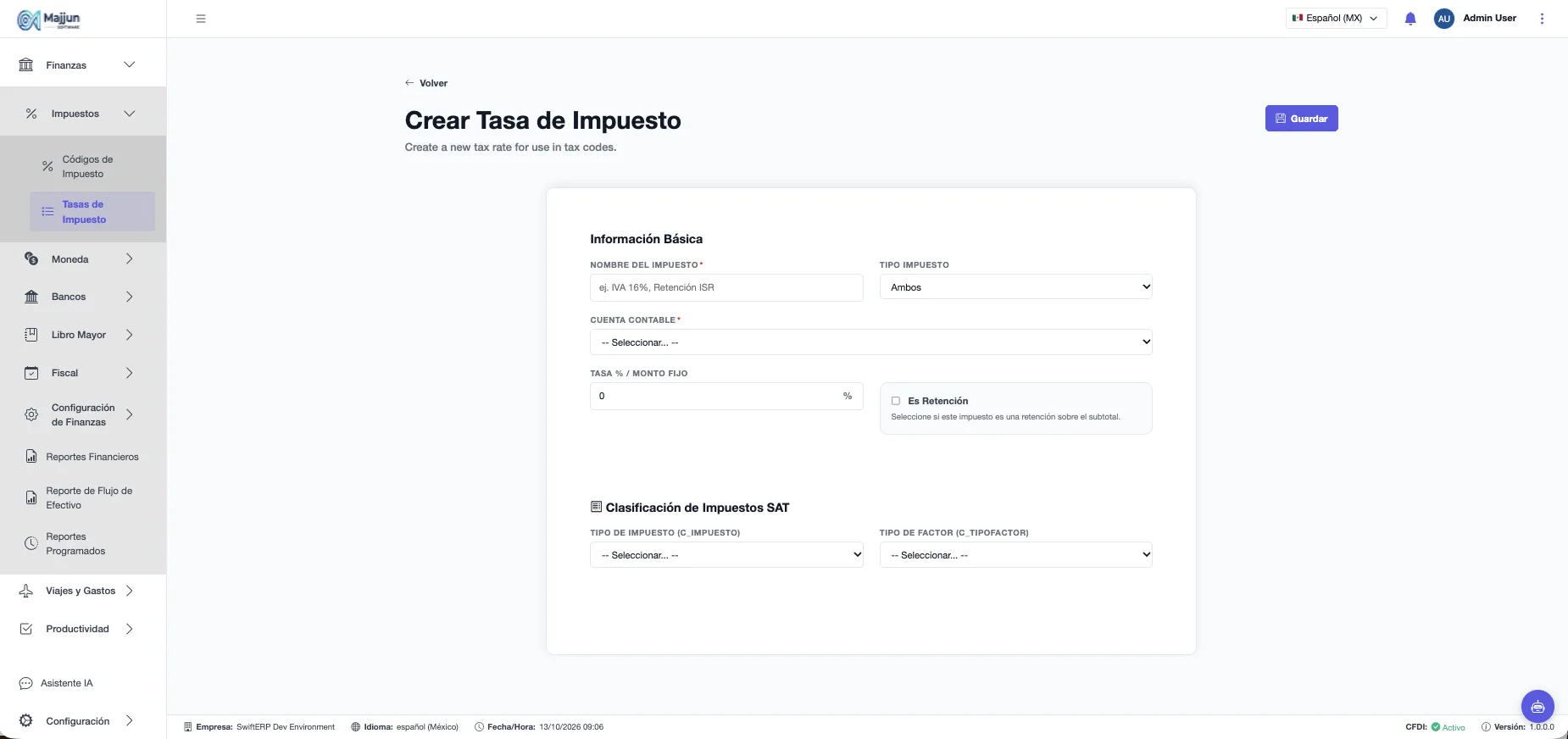1568x739 pixels.
Task: Click the Productividad checkbox icon
Action: [26, 629]
